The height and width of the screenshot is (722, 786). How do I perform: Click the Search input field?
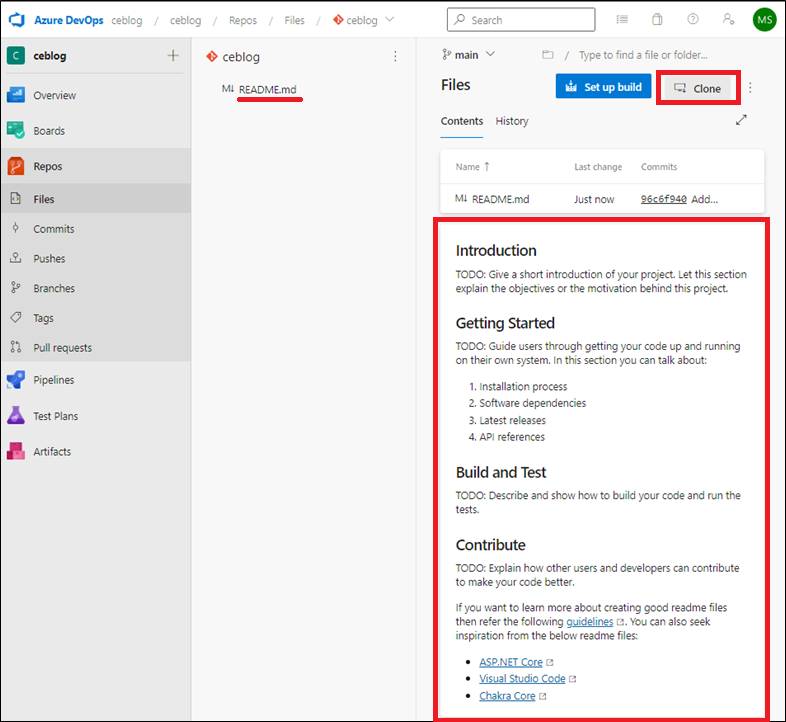pos(521,20)
